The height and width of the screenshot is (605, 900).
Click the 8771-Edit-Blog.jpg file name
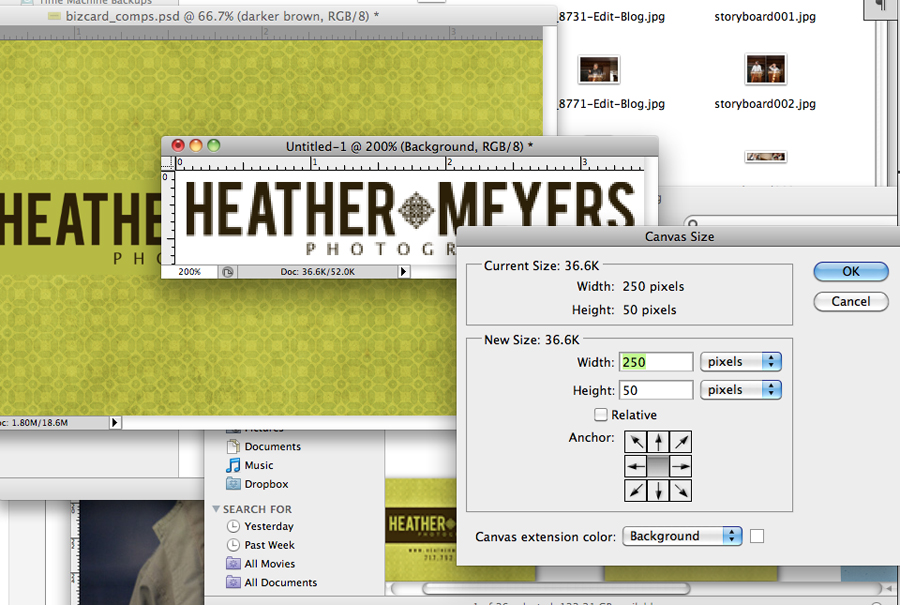[612, 104]
